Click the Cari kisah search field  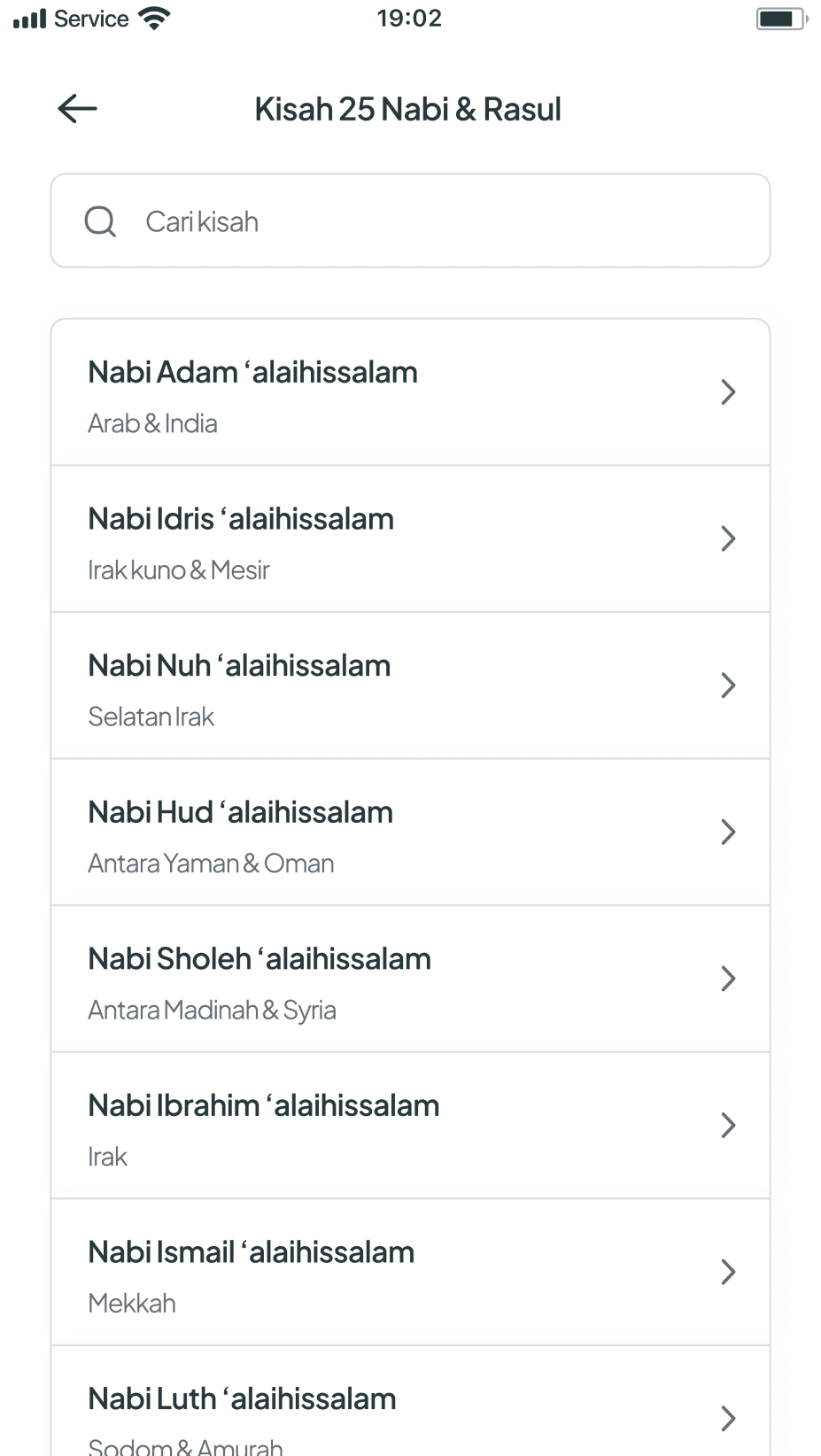pyautogui.click(x=410, y=221)
